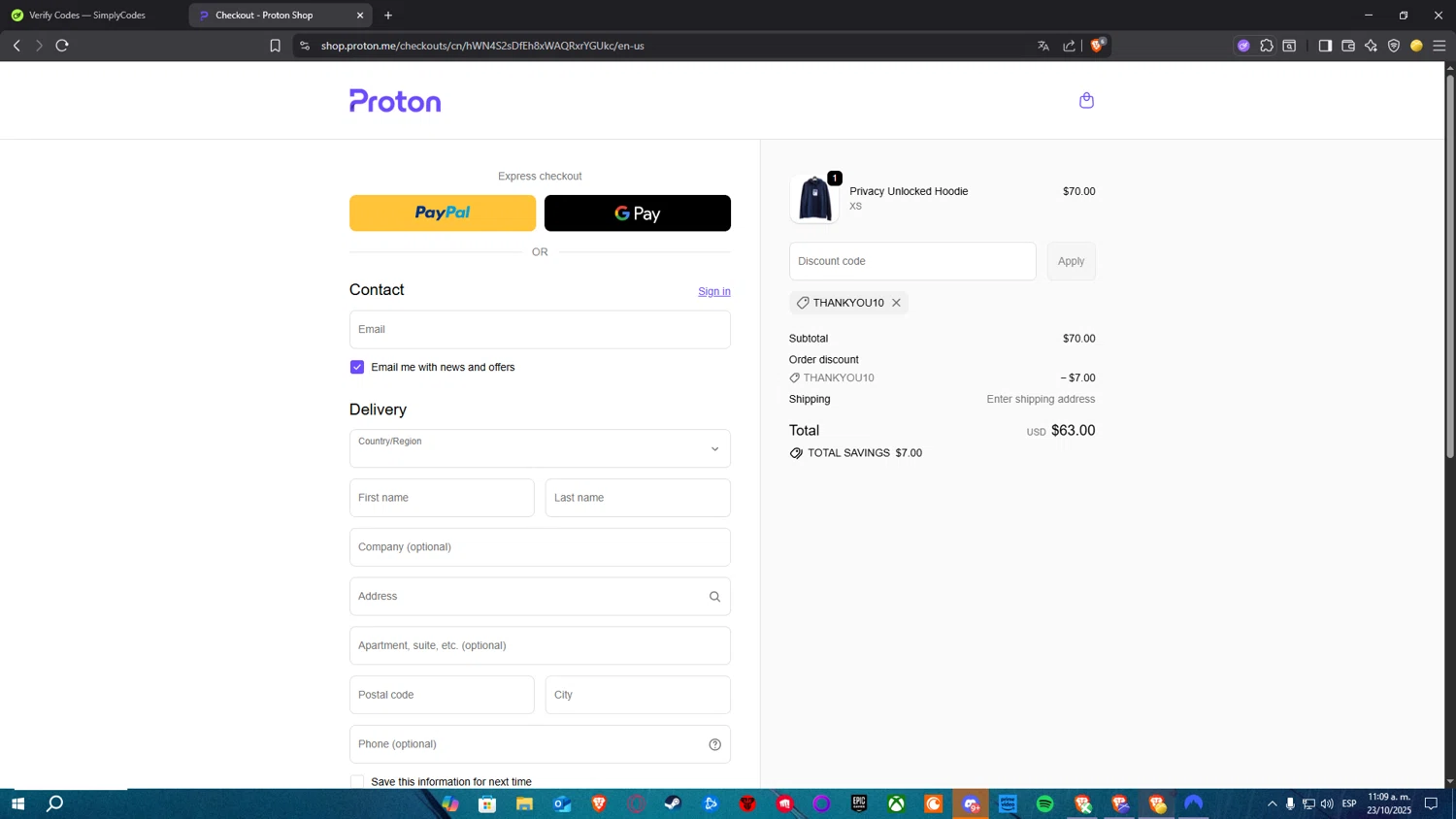Viewport: 1456px width, 819px height.
Task: Close the Checkout - Proton Shop tab
Action: (360, 16)
